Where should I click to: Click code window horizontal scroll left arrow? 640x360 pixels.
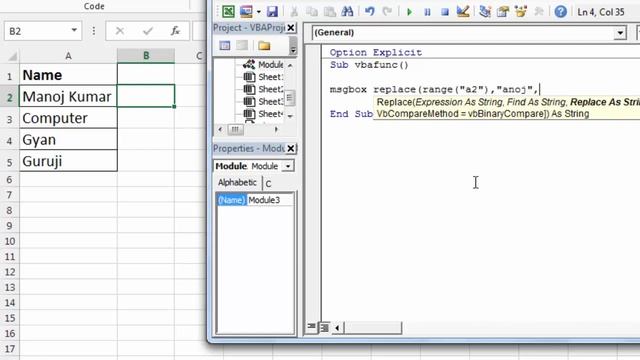338,327
